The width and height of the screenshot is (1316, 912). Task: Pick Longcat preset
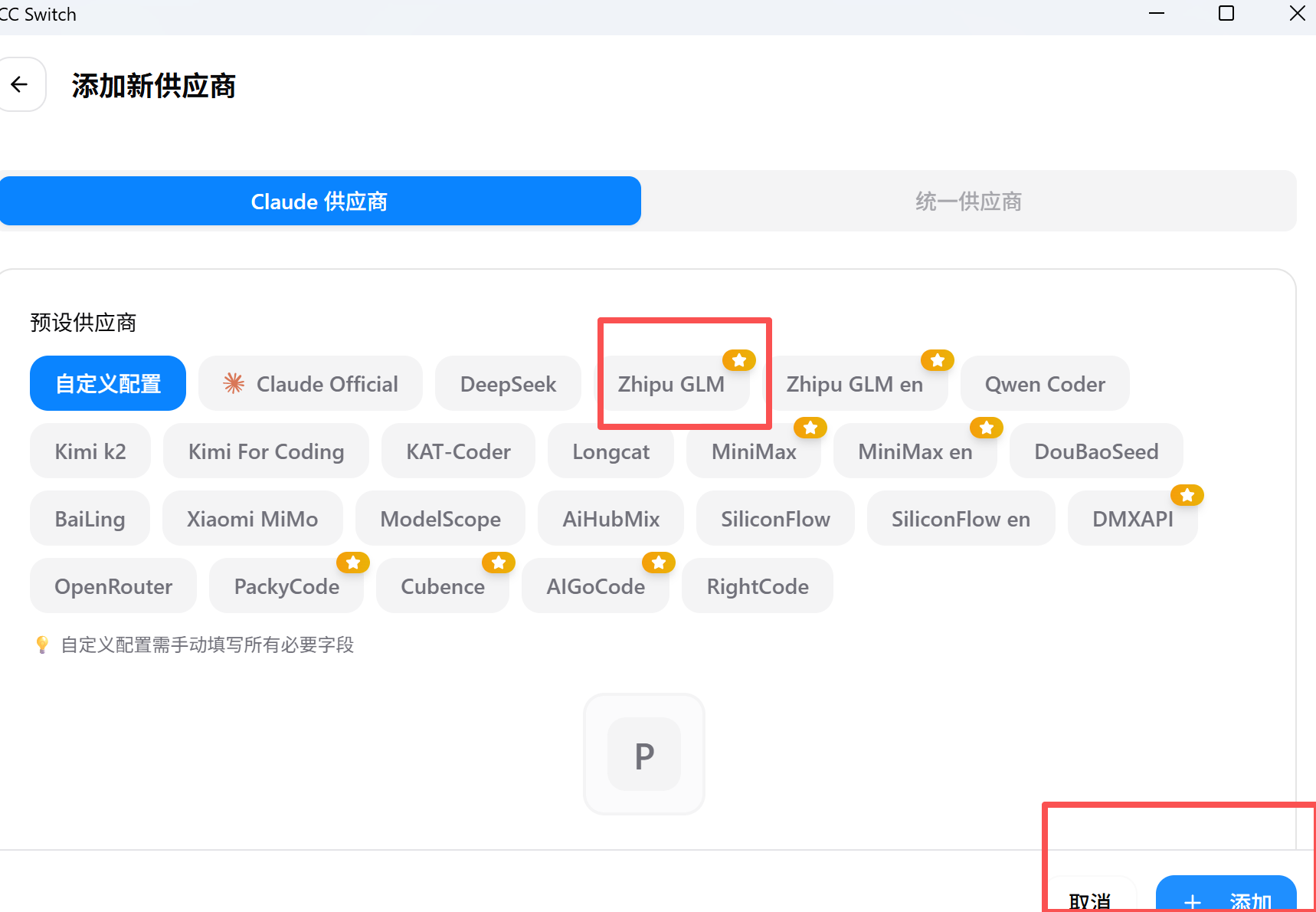[611, 451]
